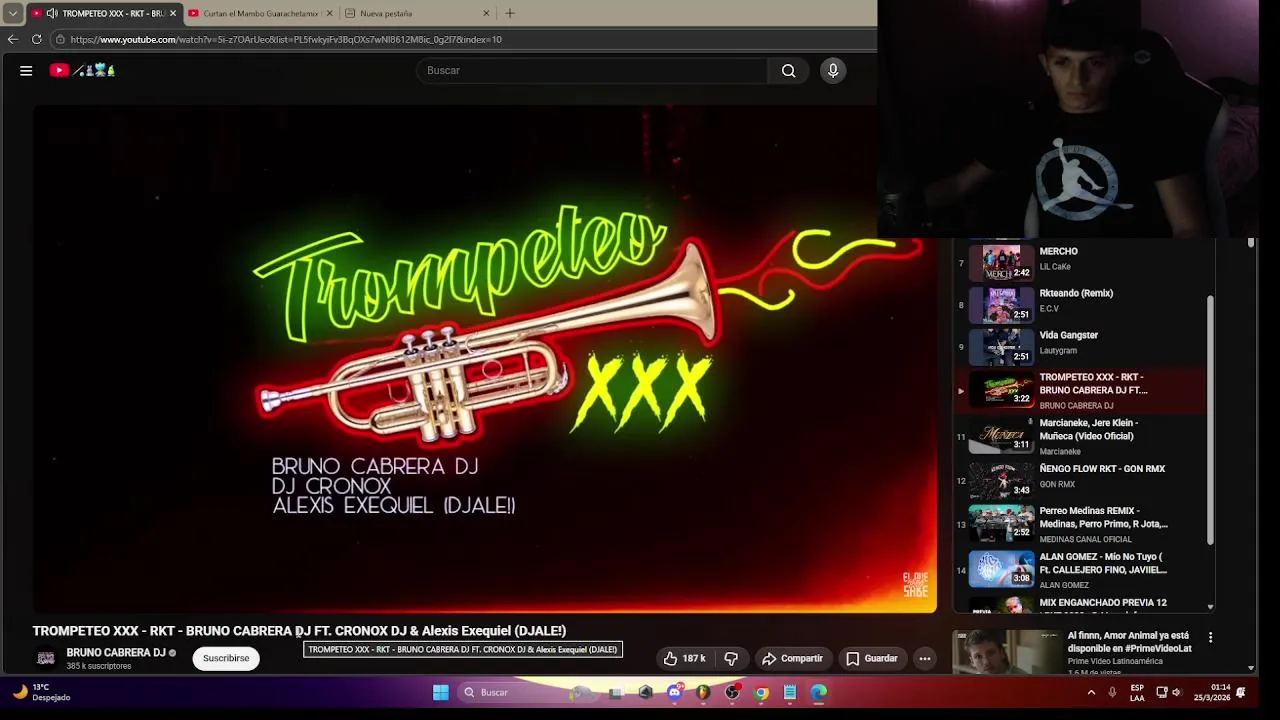Click the BRUNO CABRERA DJ channel avatar
Viewport: 1280px width, 720px height.
tap(46, 658)
